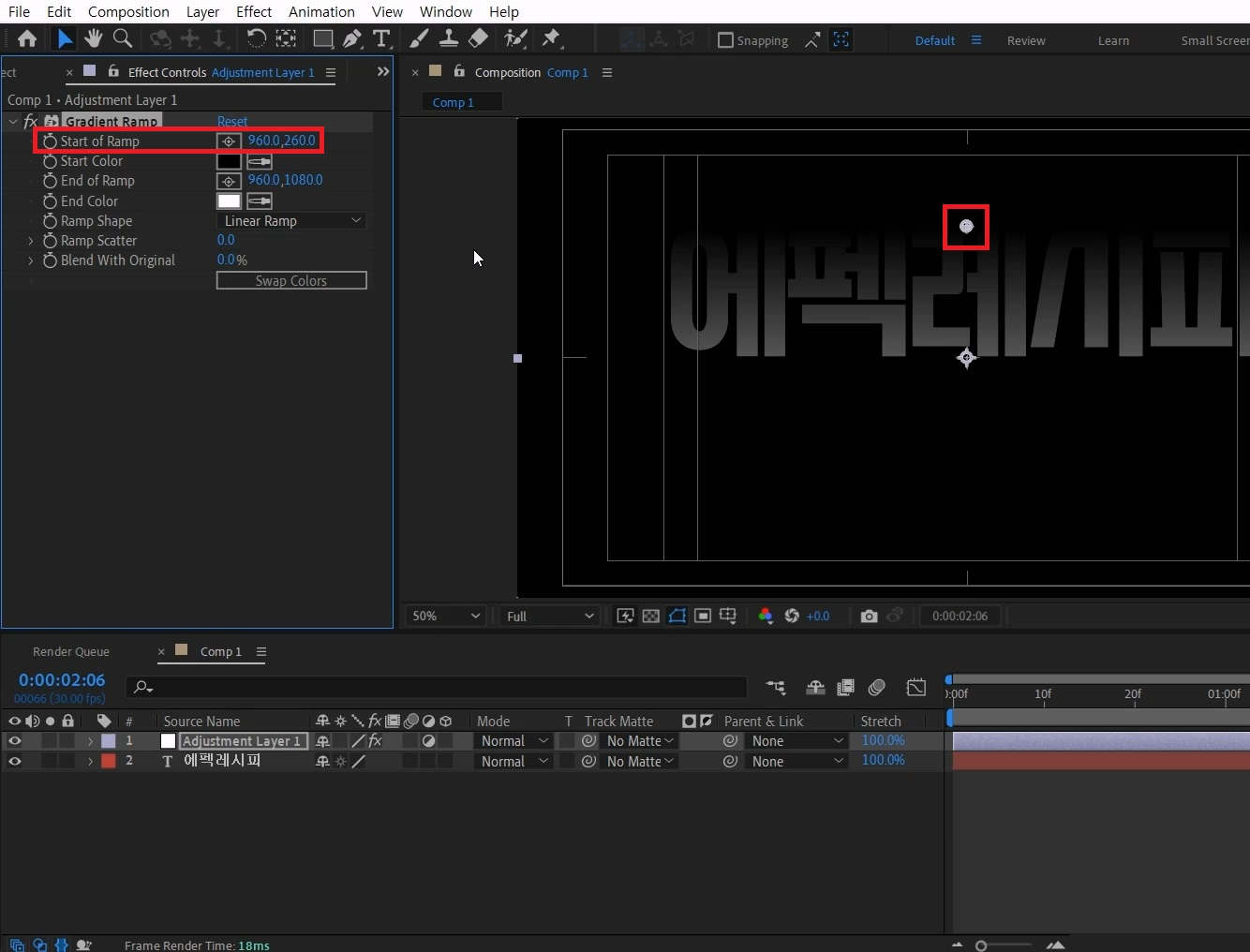Click End of Ramp point picker crosshair
1250x952 pixels.
point(229,181)
